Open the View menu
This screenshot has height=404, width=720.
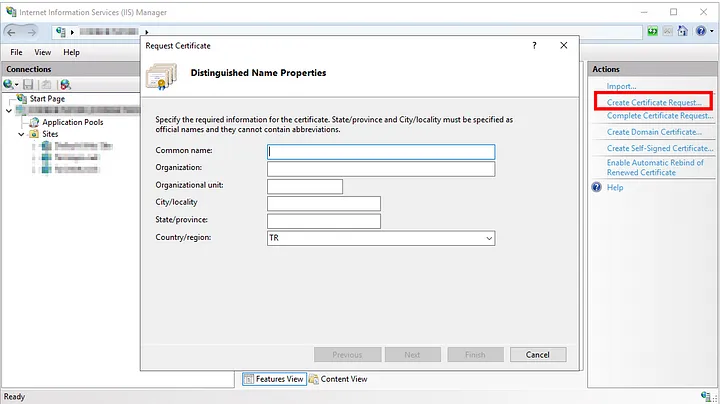(43, 52)
